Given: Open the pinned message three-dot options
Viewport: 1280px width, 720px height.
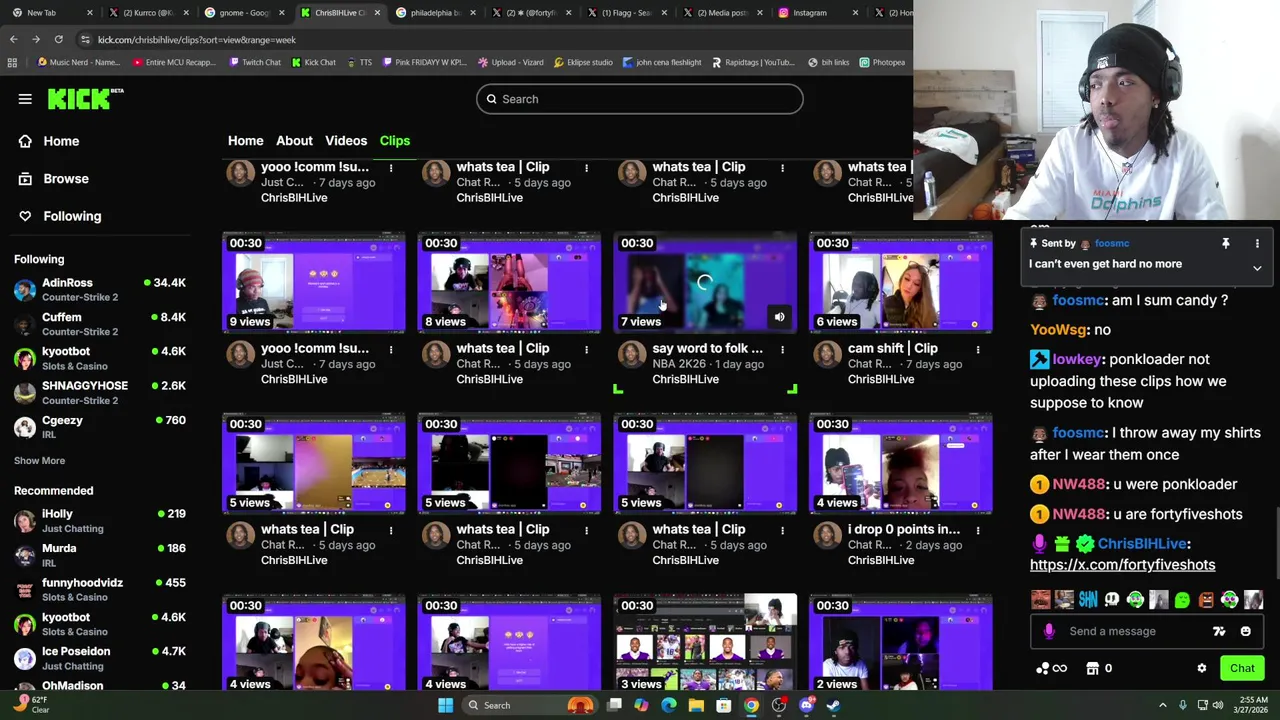Looking at the screenshot, I should [1257, 243].
